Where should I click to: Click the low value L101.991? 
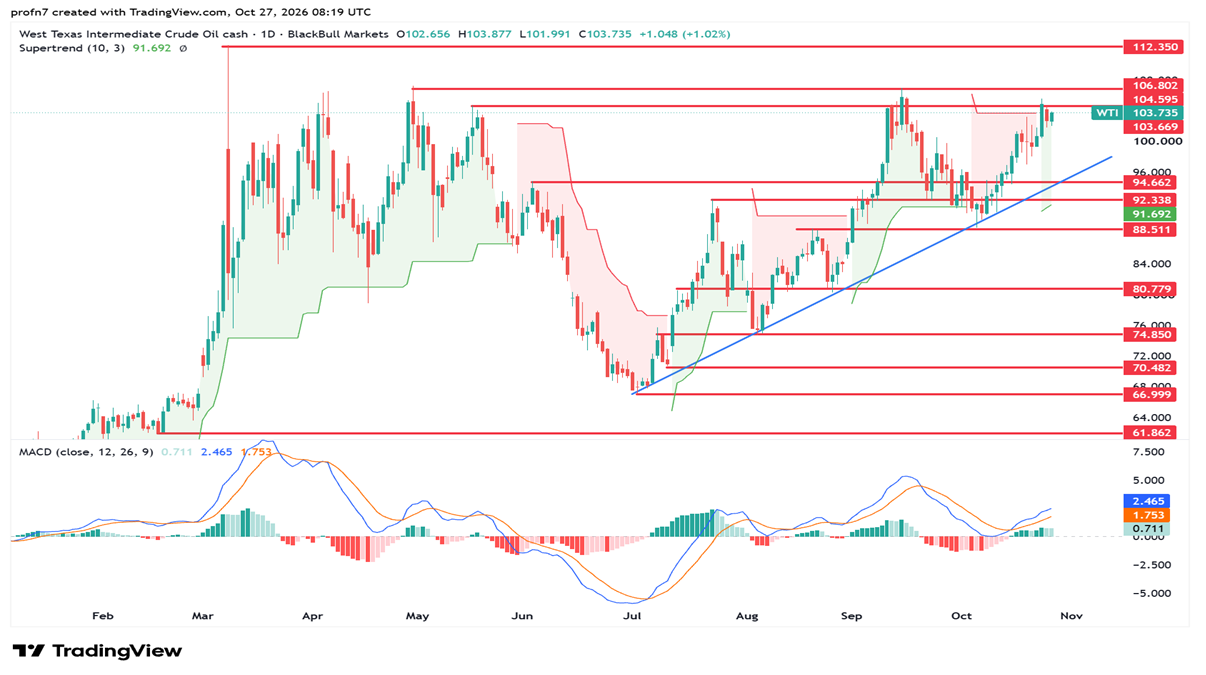(543, 34)
